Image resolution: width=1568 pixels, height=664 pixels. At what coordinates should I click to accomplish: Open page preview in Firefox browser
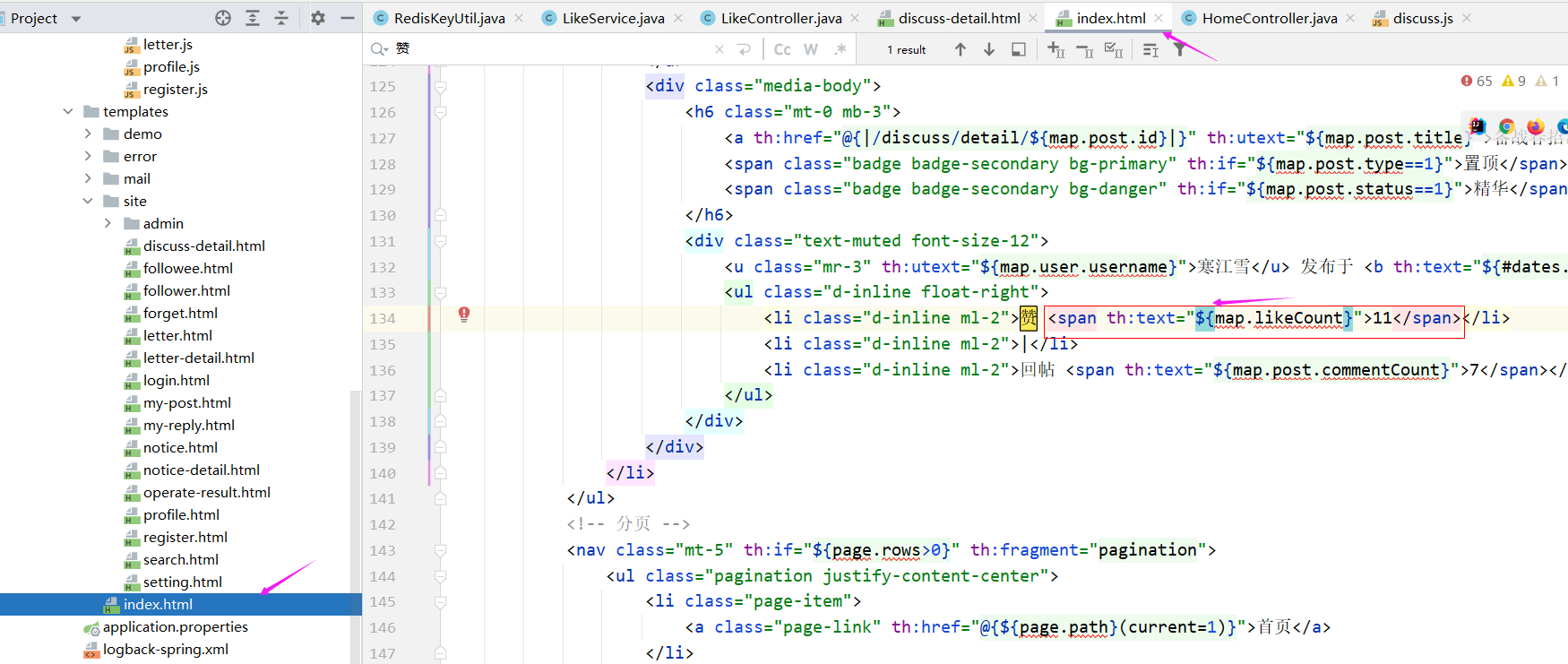click(1536, 126)
